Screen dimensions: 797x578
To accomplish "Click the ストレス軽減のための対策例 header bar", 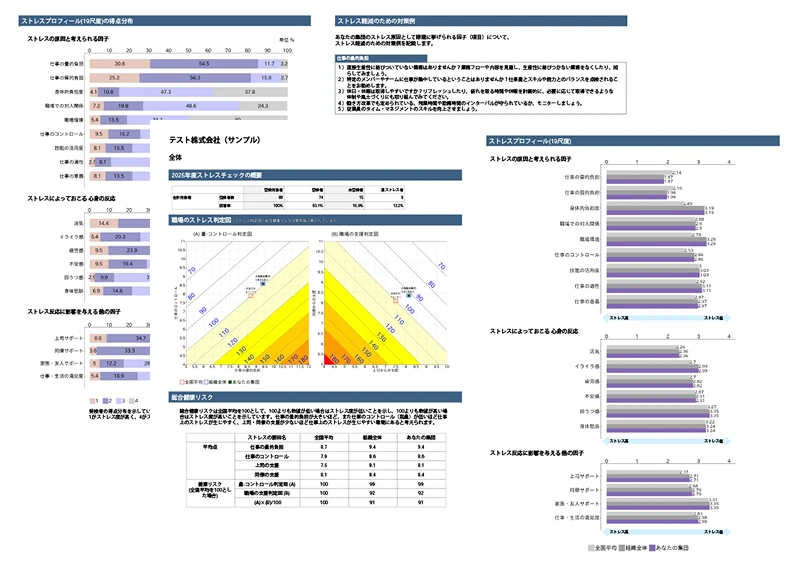I will coord(481,21).
